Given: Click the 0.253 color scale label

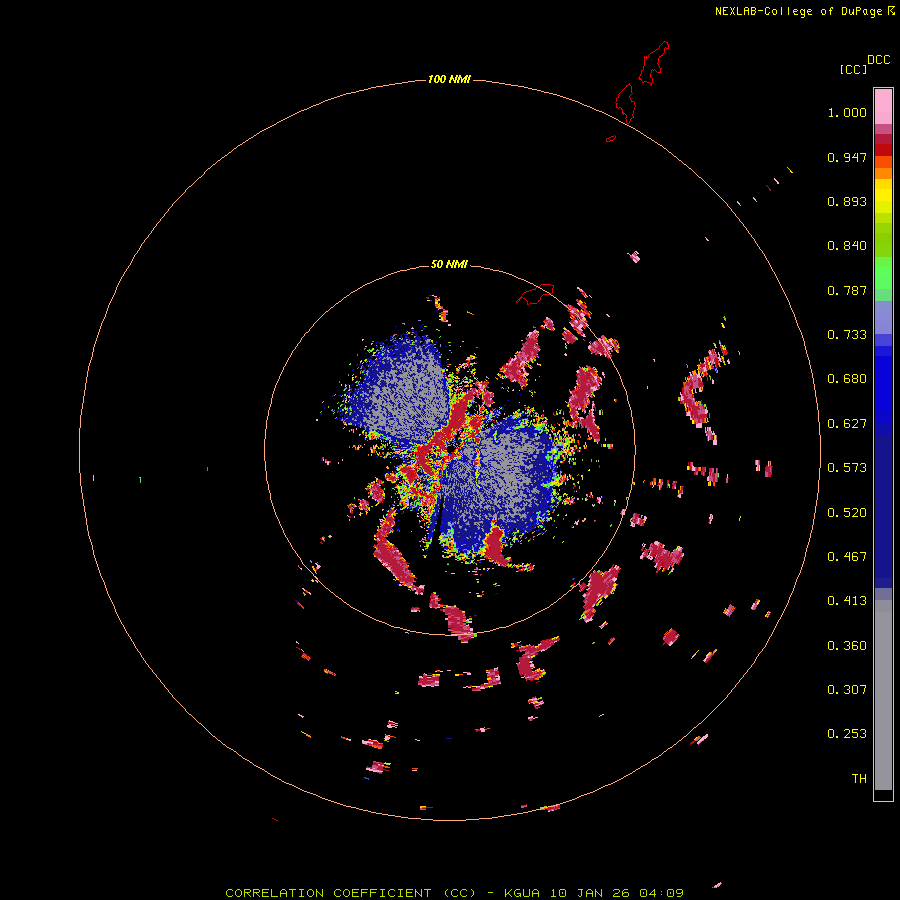Looking at the screenshot, I should [x=847, y=734].
